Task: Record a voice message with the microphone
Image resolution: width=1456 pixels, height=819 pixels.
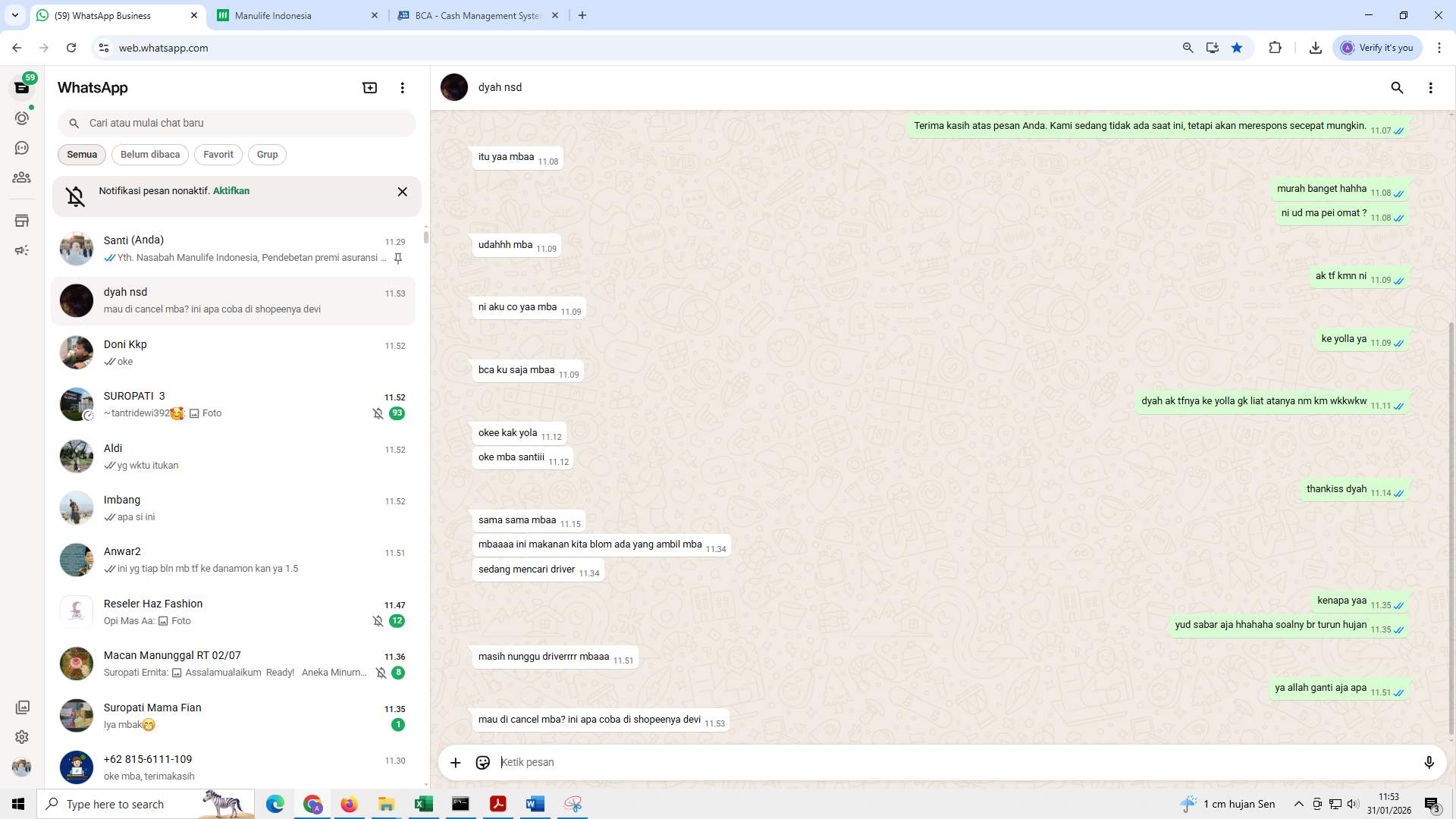Action: [1429, 762]
